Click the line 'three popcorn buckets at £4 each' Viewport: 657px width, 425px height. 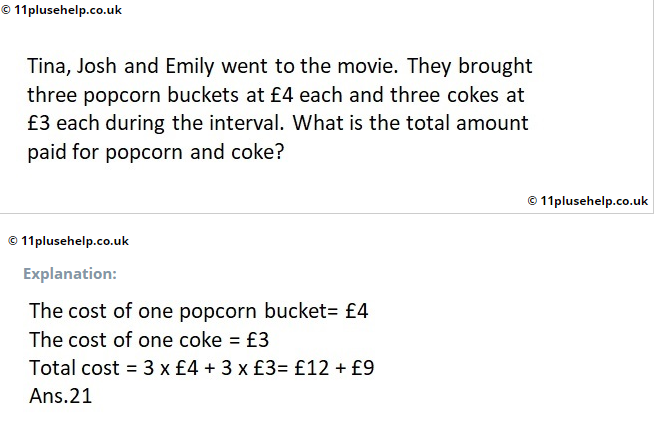pyautogui.click(x=276, y=95)
